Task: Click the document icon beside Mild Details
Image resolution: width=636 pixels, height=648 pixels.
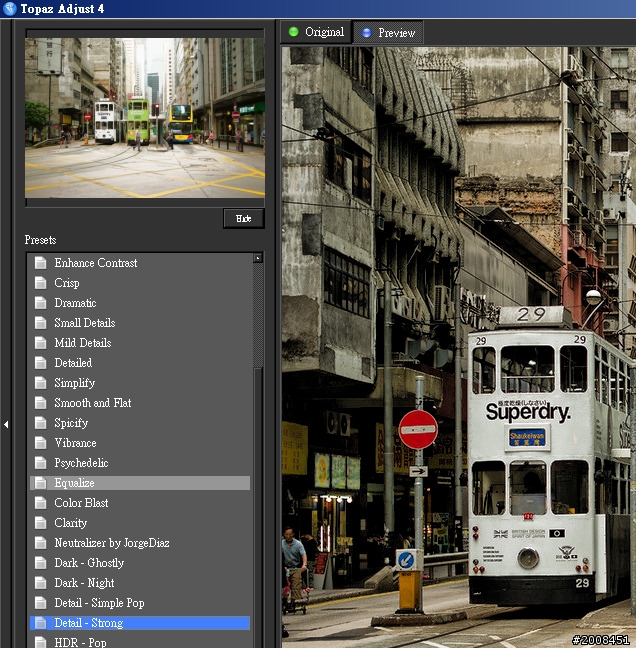Action: [40, 343]
